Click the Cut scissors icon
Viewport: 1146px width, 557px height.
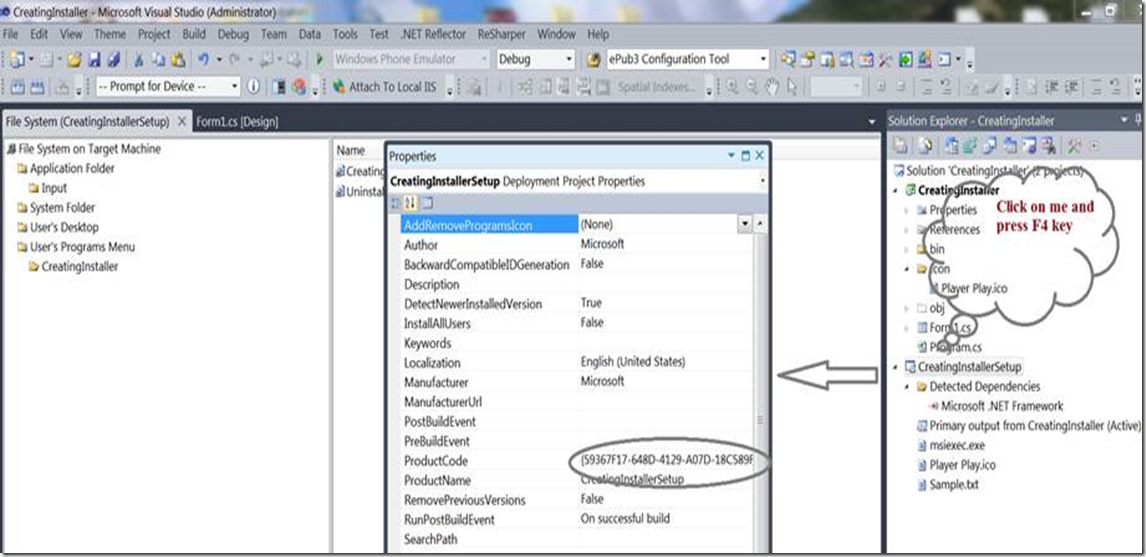[x=140, y=60]
